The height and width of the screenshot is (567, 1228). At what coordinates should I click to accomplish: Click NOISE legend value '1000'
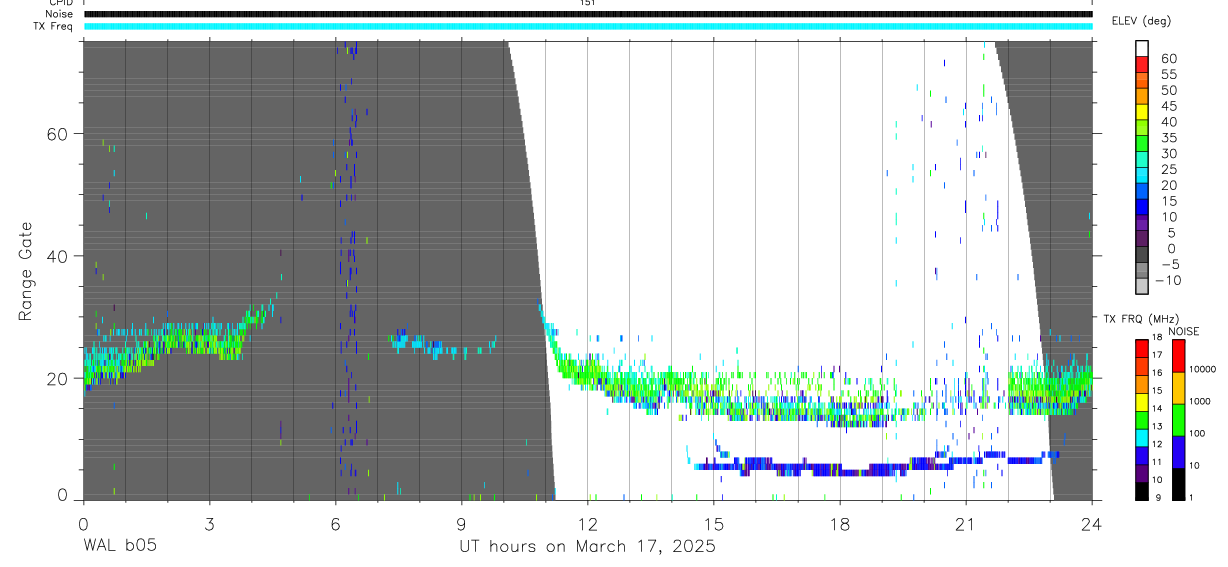[x=1202, y=401]
